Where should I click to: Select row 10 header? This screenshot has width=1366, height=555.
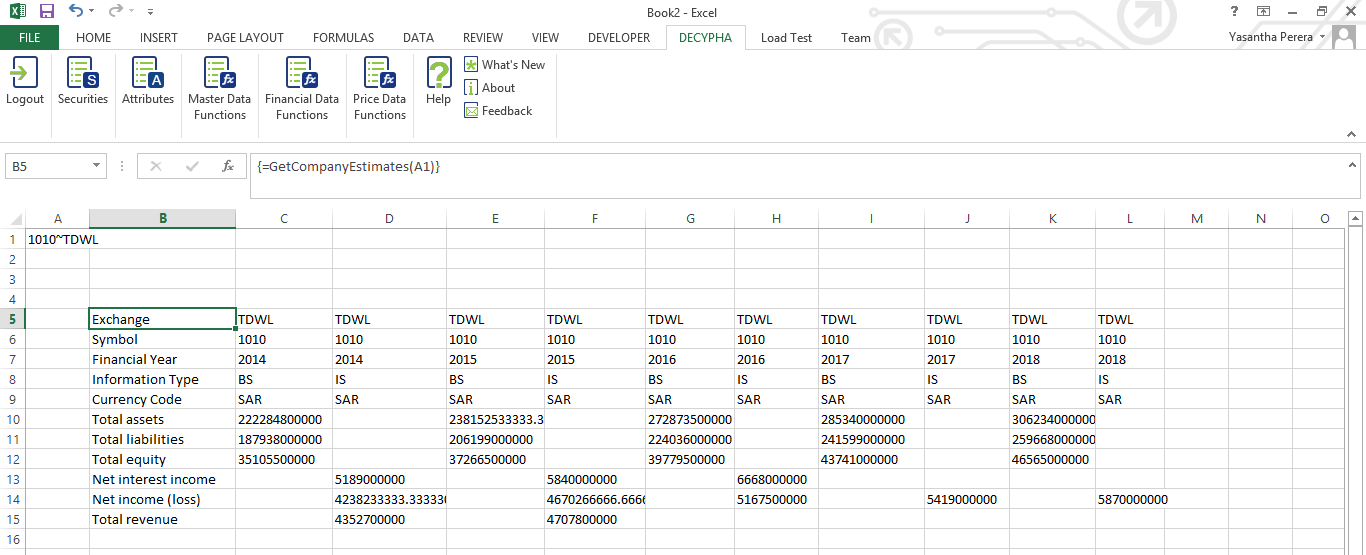coord(12,419)
